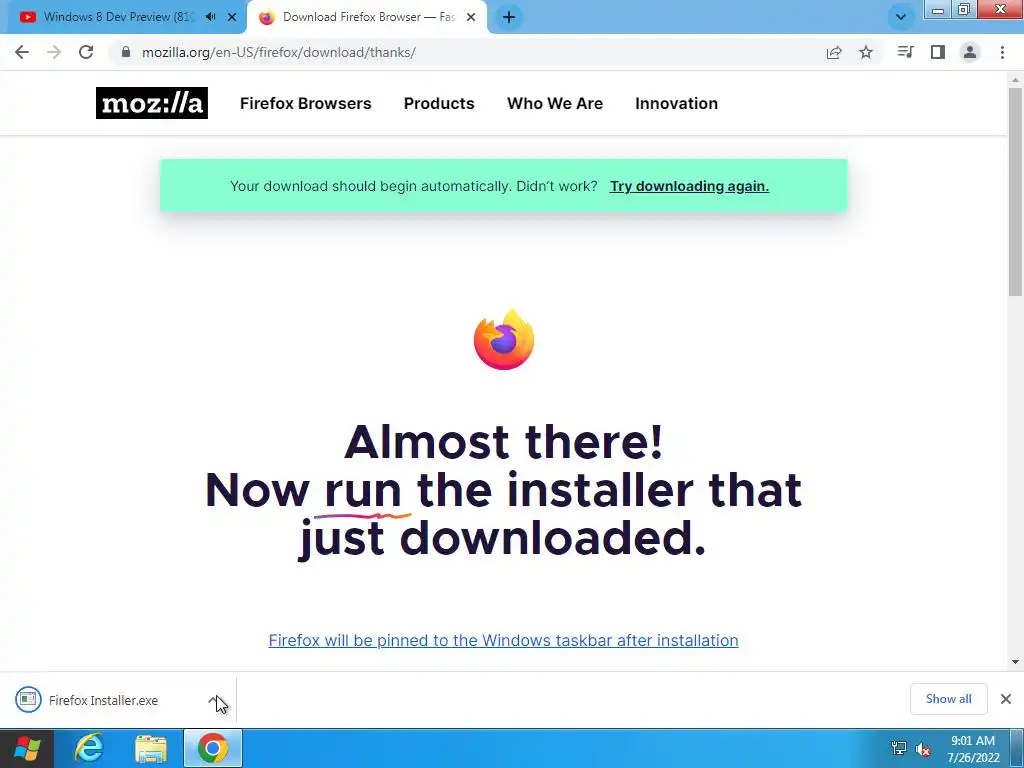
Task: Open the Windows Start button
Action: click(27, 748)
